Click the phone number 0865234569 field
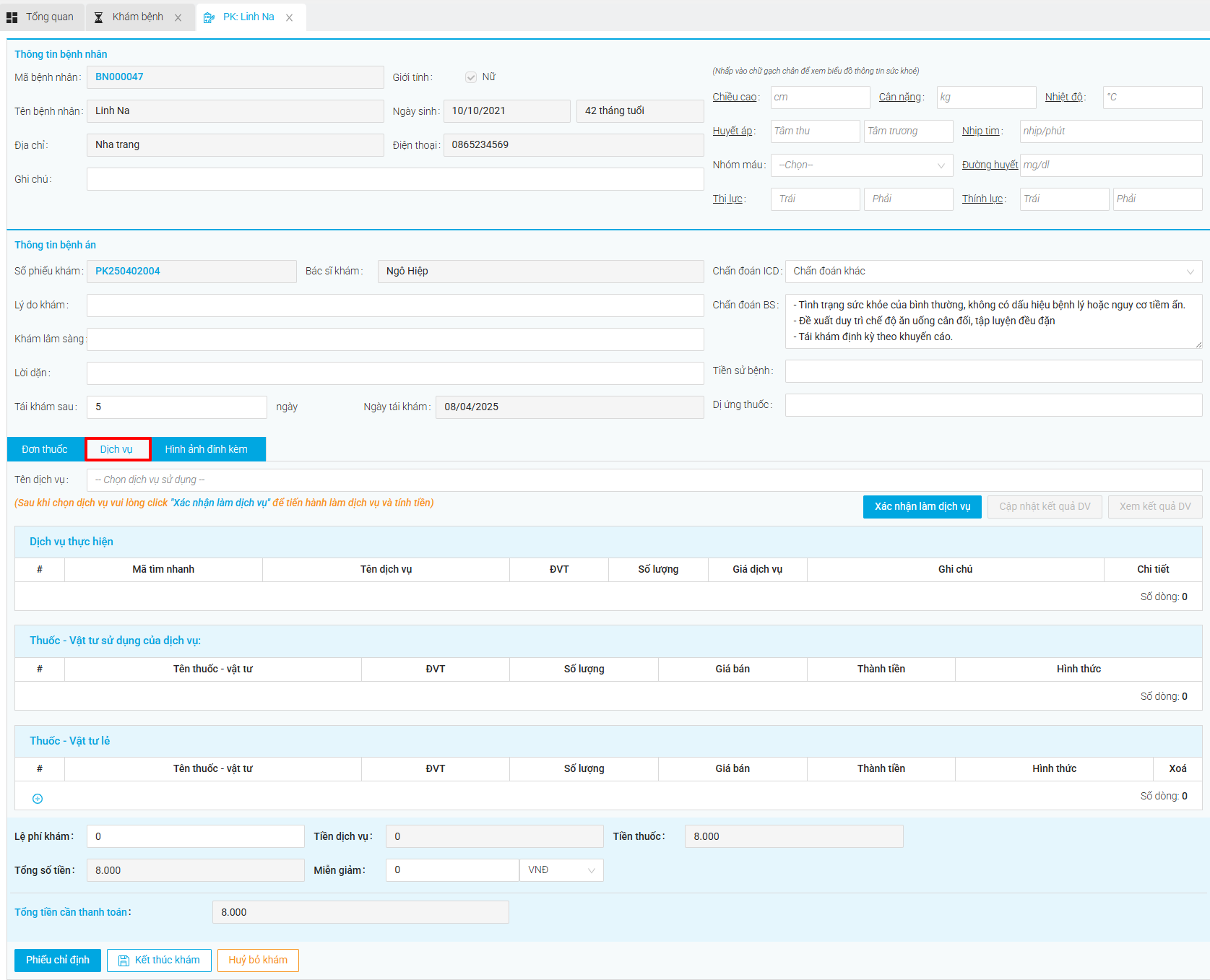This screenshot has width=1210, height=980. click(574, 145)
